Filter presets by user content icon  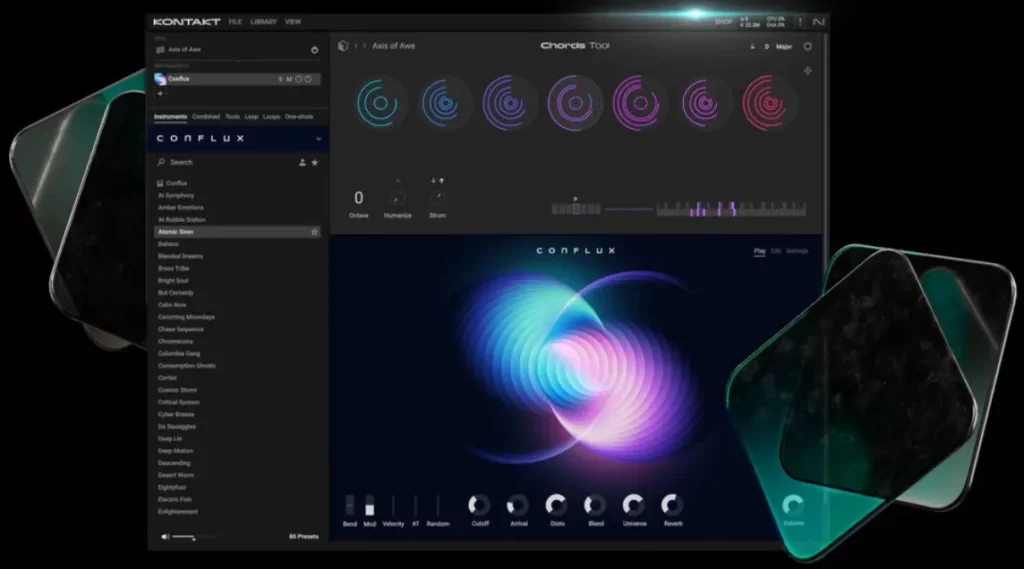(x=302, y=162)
